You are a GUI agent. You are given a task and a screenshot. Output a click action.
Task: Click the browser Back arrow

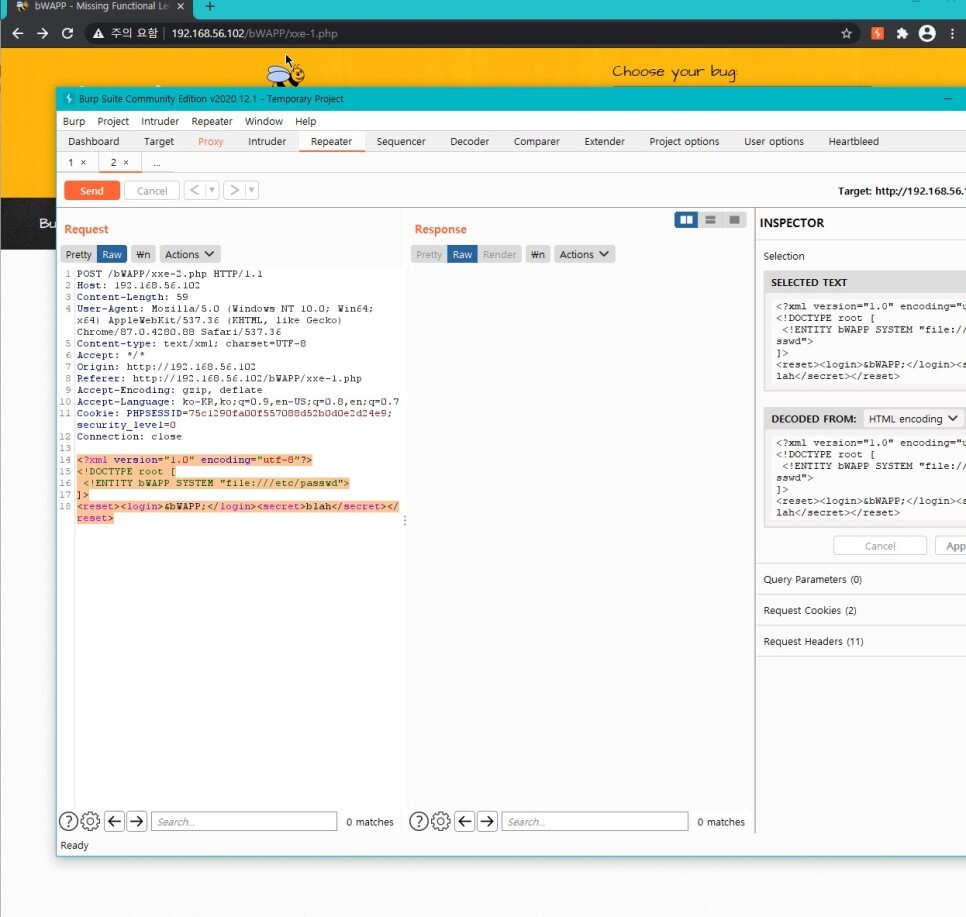pyautogui.click(x=18, y=33)
